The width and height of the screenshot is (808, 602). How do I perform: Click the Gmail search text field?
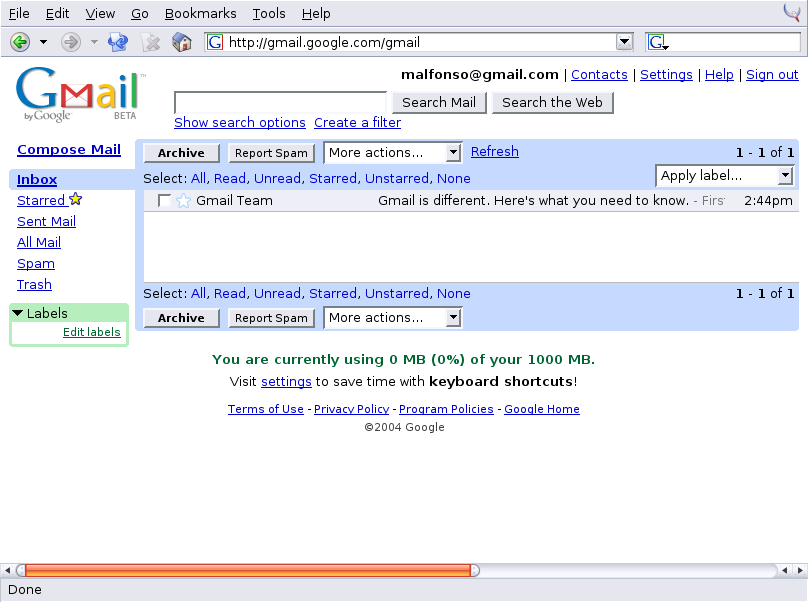[280, 103]
